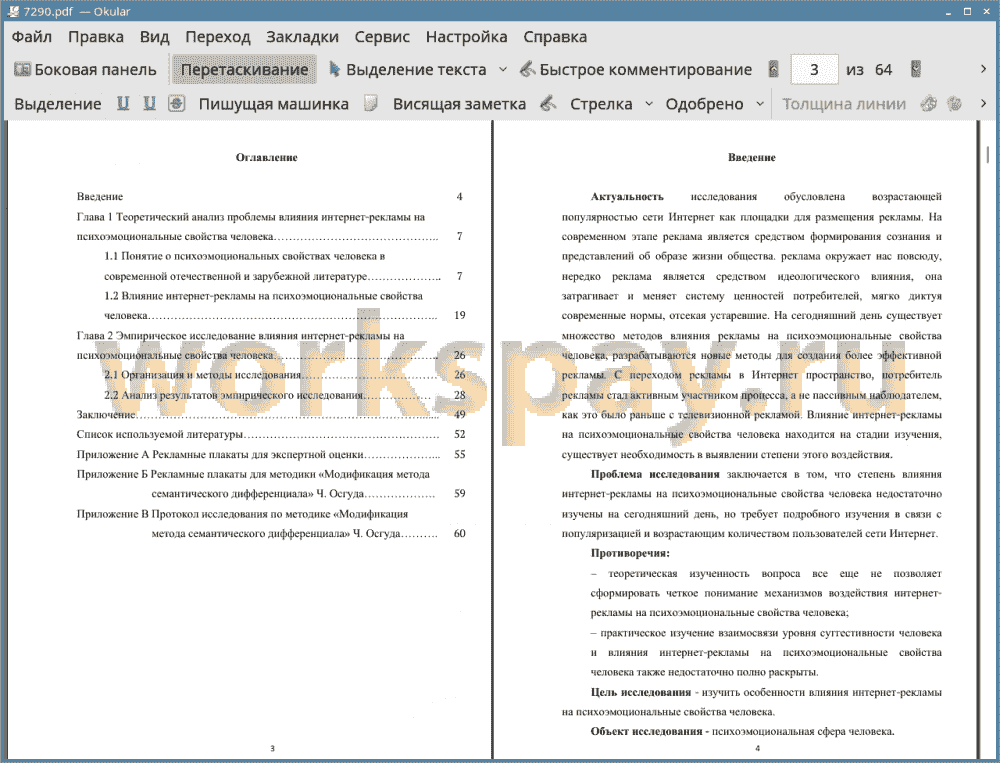Click the Введение entry in the table of contents

coord(99,196)
